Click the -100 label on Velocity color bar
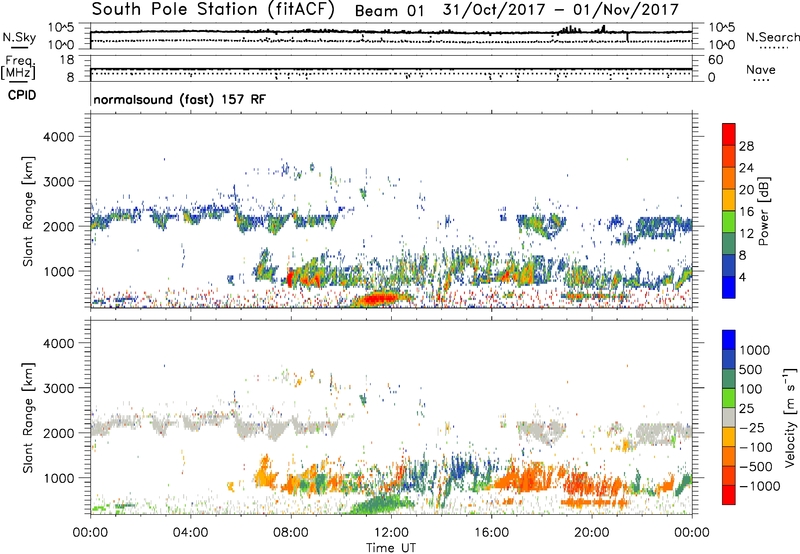Image resolution: width=800 pixels, height=554 pixels. click(756, 447)
